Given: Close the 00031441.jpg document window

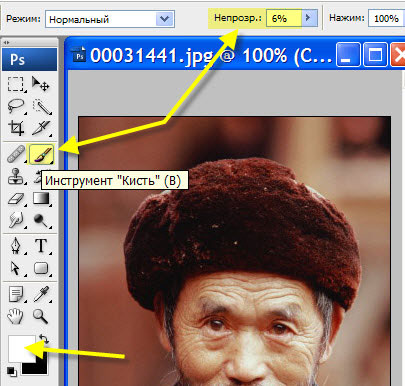Looking at the screenshot, I should click(398, 54).
